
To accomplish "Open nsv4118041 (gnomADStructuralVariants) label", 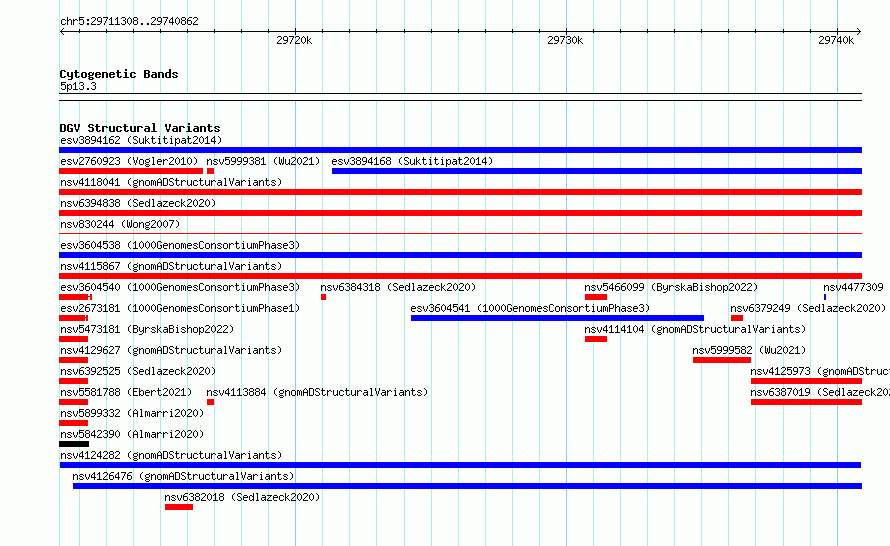I will pos(171,182).
